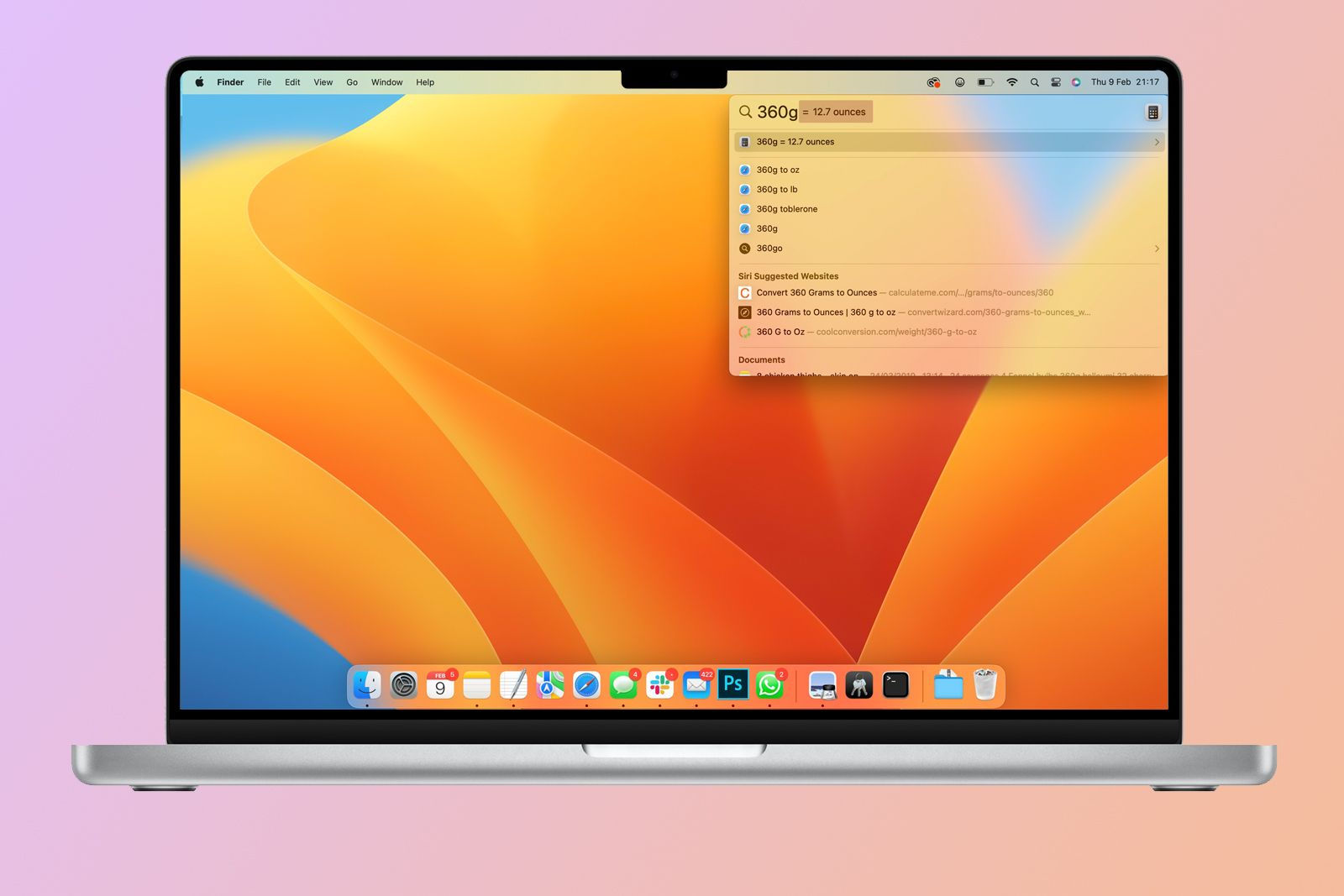Open Finder from the dock
Screen dimensions: 1344x896
click(367, 685)
